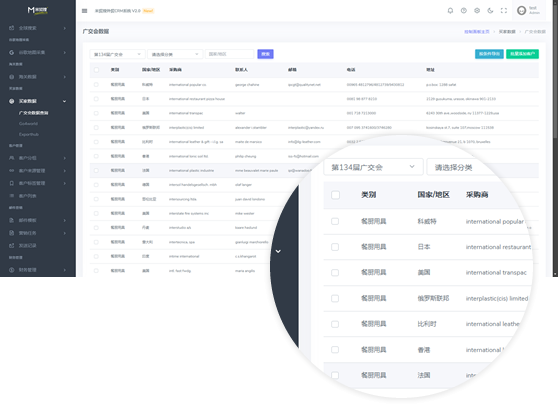Open the notifications bell icon
Screen dimensions: 558x404
coord(450,11)
